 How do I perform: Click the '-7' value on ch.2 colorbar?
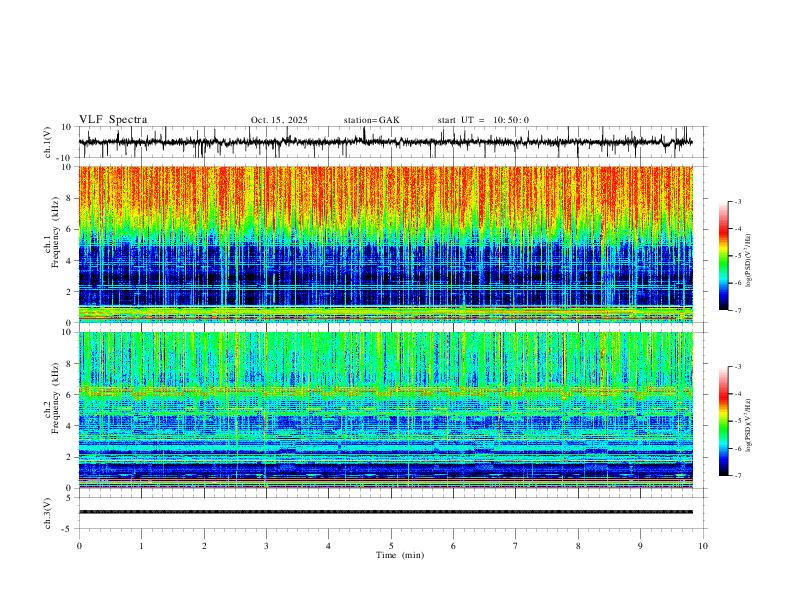click(x=738, y=476)
